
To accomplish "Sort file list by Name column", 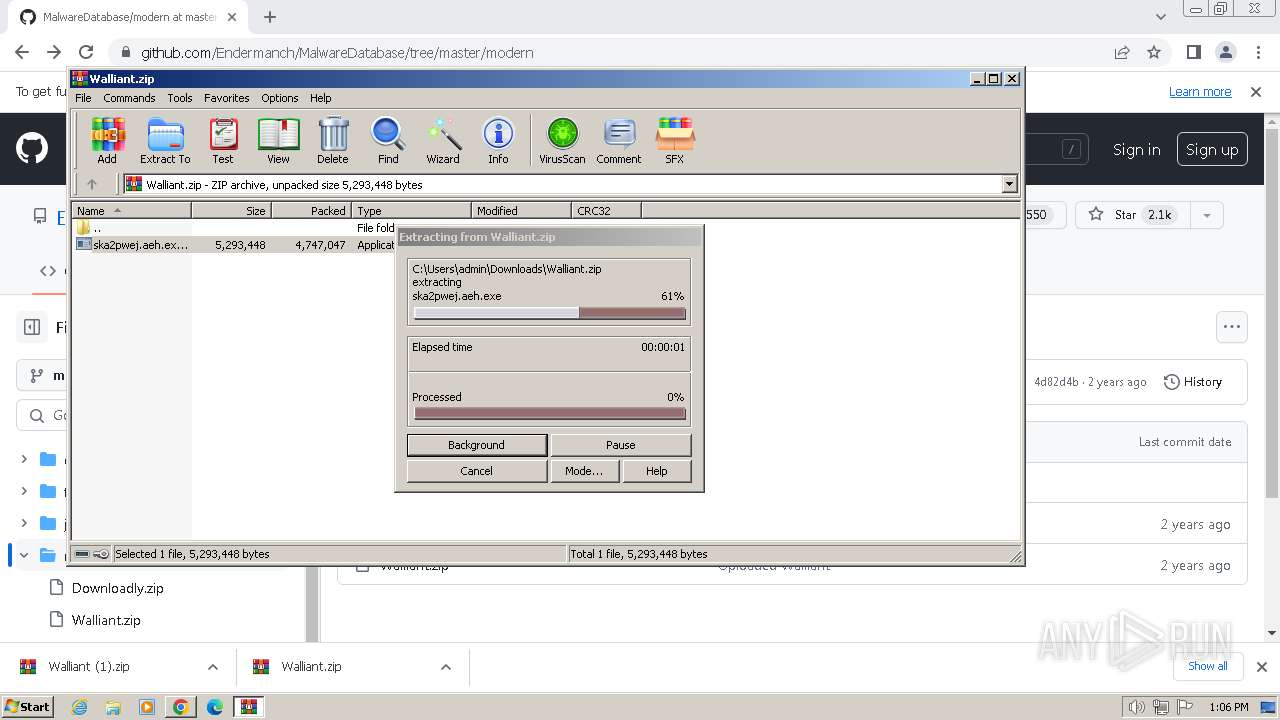I will click(x=132, y=210).
